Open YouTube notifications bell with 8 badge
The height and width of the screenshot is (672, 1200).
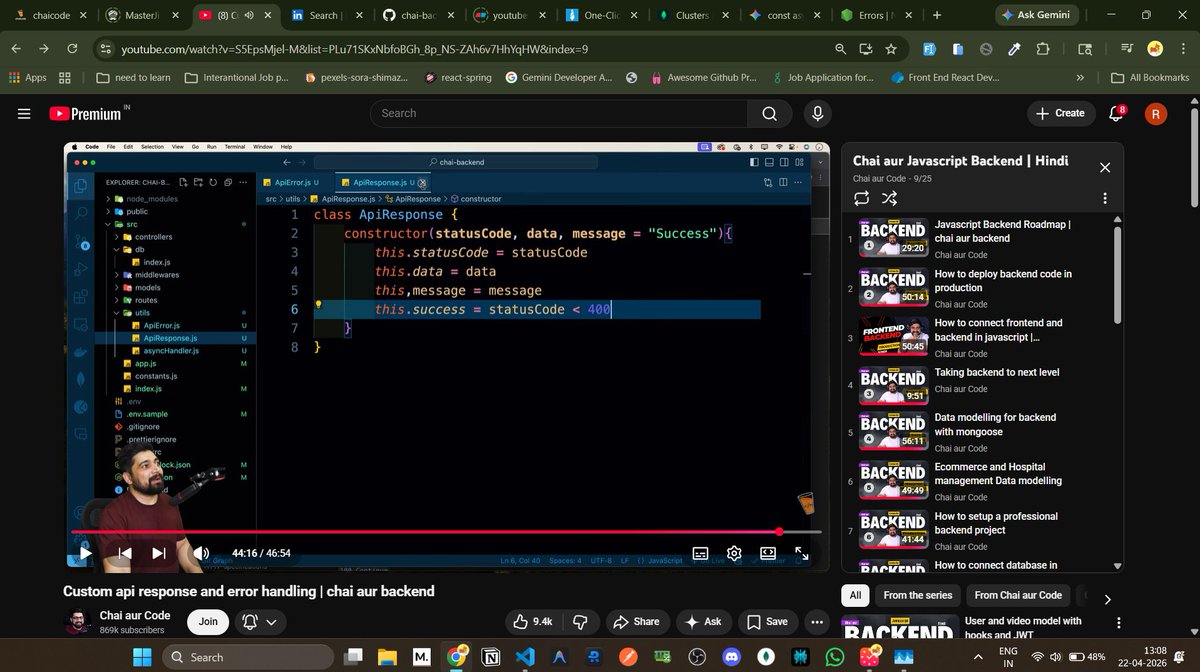tap(1117, 113)
